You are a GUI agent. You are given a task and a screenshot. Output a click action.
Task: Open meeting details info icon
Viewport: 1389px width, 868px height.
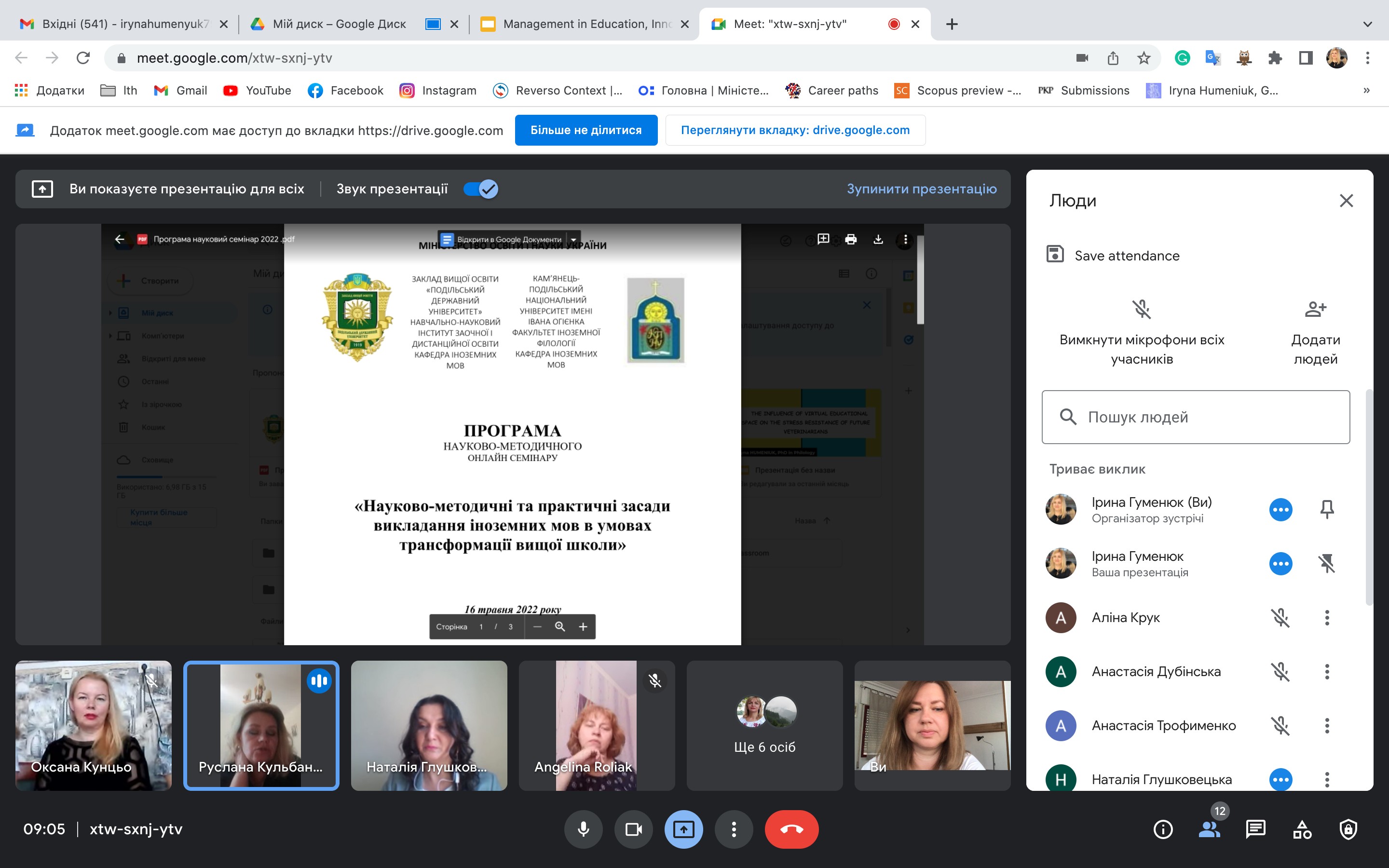pyautogui.click(x=1163, y=829)
